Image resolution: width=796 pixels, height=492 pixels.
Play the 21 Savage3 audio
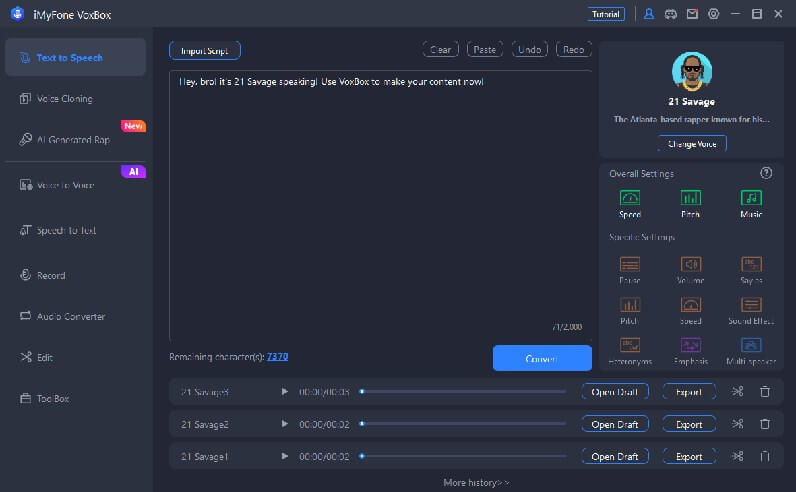[284, 391]
